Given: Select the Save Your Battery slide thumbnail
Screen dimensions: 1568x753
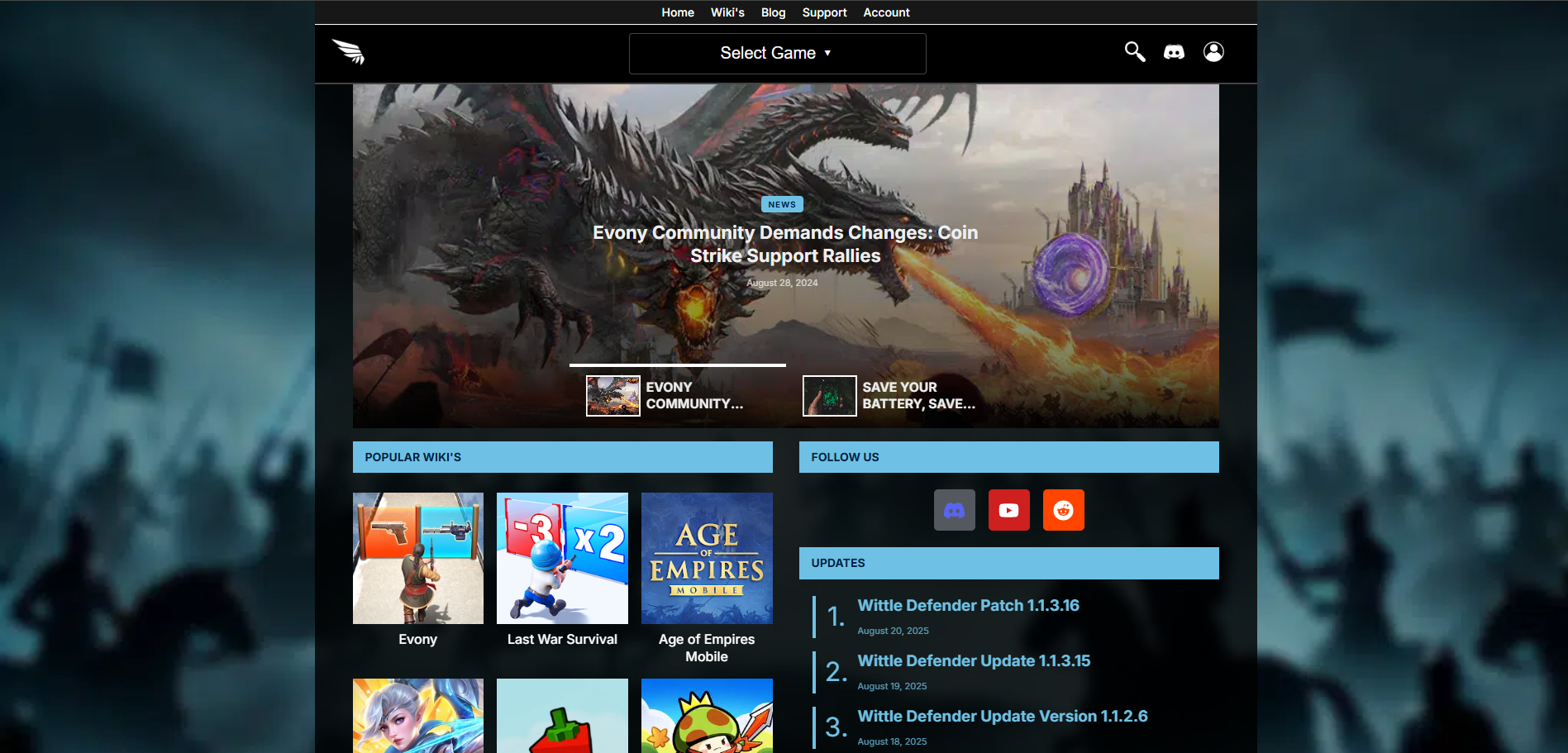Looking at the screenshot, I should coord(829,396).
